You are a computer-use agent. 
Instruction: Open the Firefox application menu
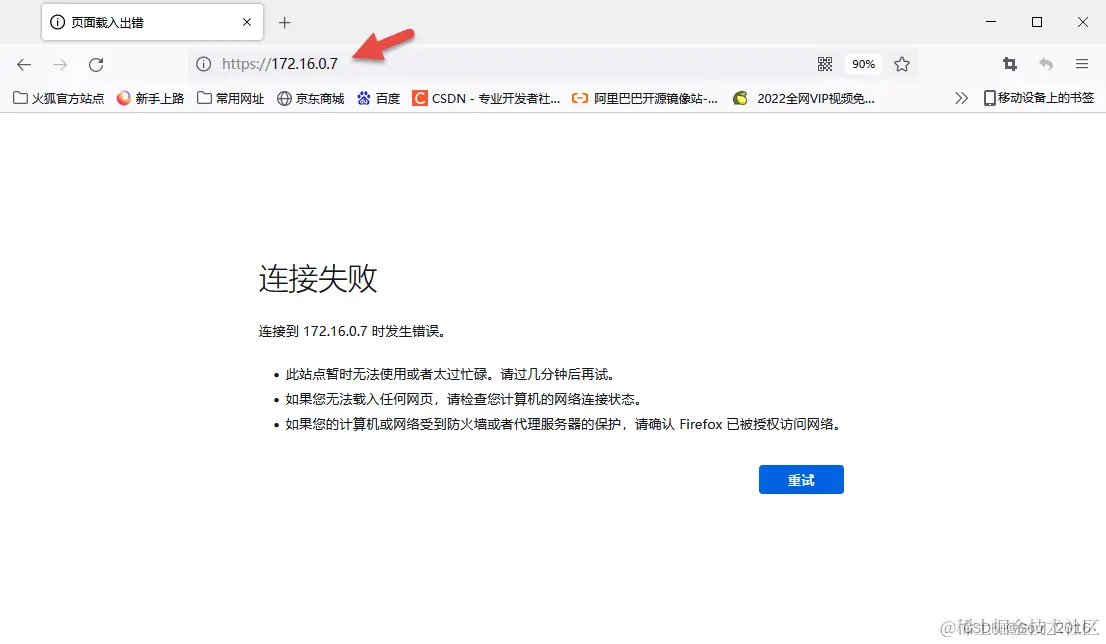point(1082,63)
